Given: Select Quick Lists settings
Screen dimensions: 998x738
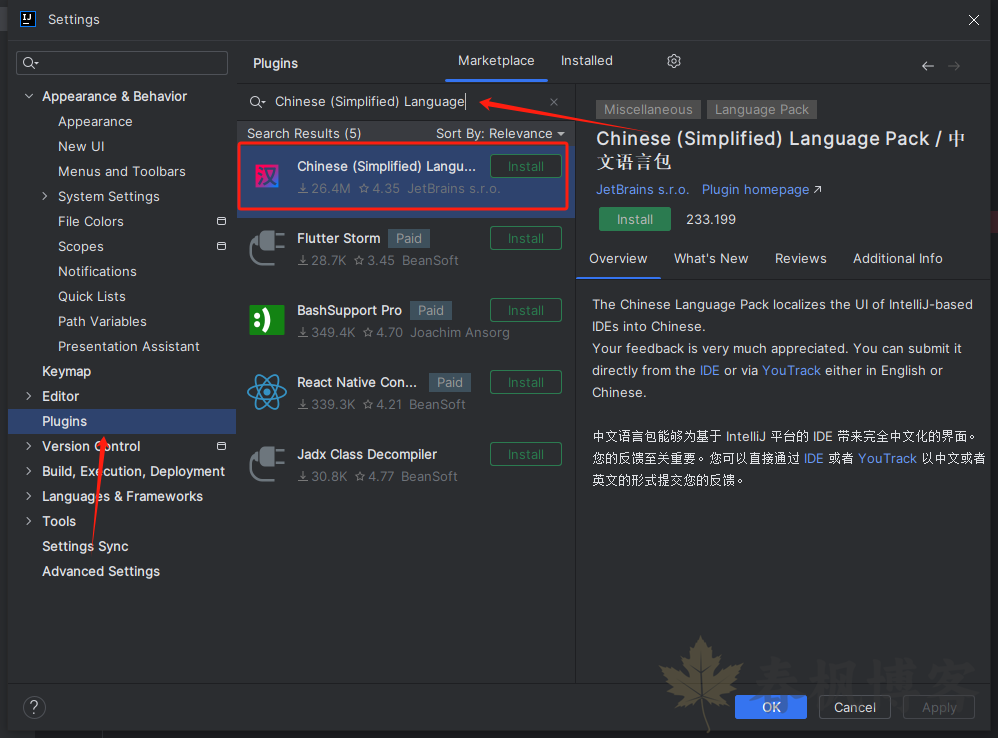Looking at the screenshot, I should click(92, 296).
